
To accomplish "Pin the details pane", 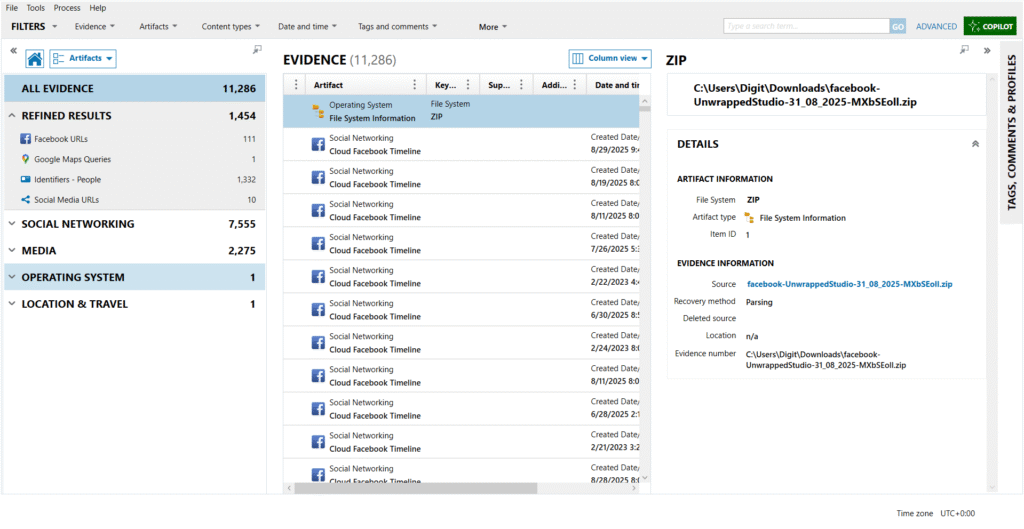I will (x=965, y=50).
